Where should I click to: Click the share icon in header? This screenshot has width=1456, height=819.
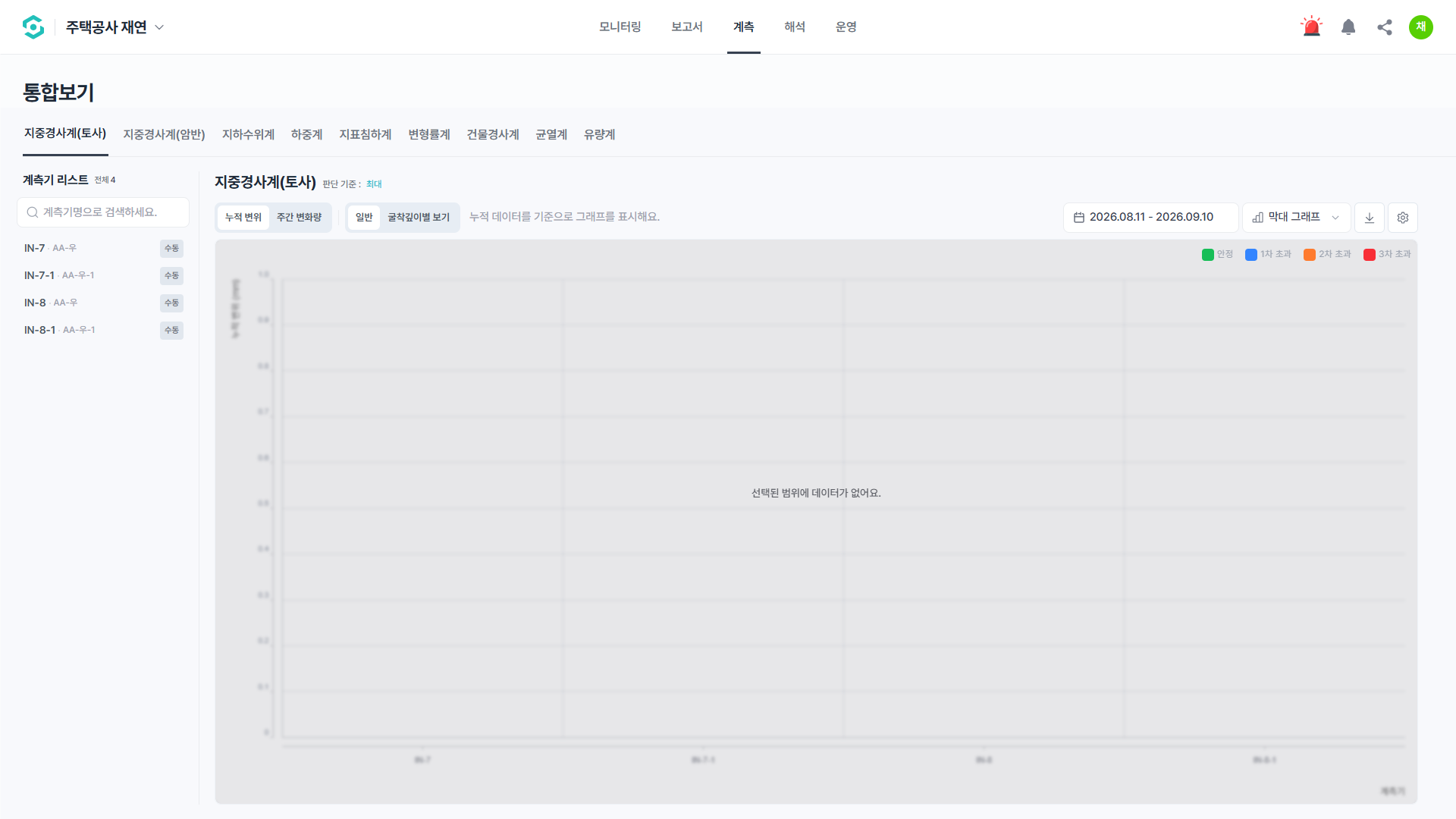click(1385, 27)
